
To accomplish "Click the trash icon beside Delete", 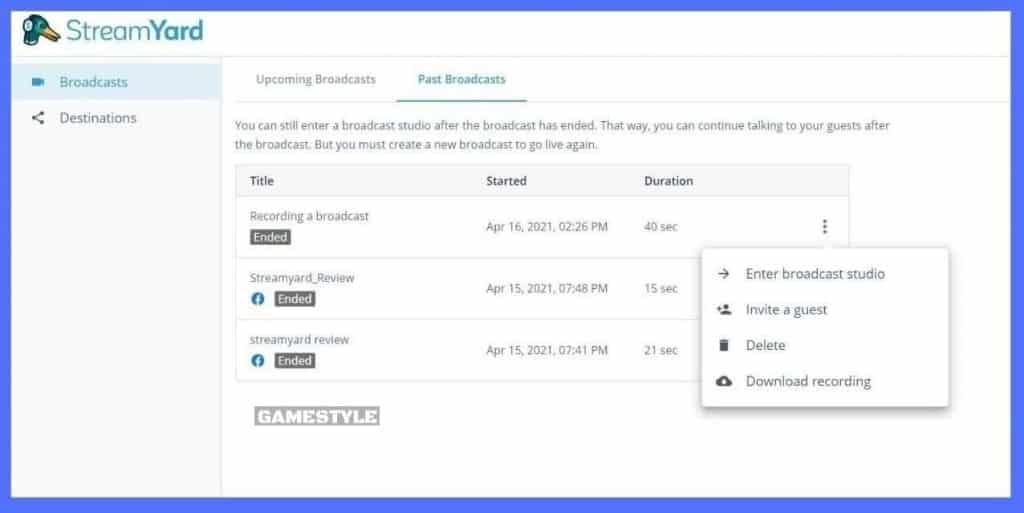I will pyautogui.click(x=724, y=346).
